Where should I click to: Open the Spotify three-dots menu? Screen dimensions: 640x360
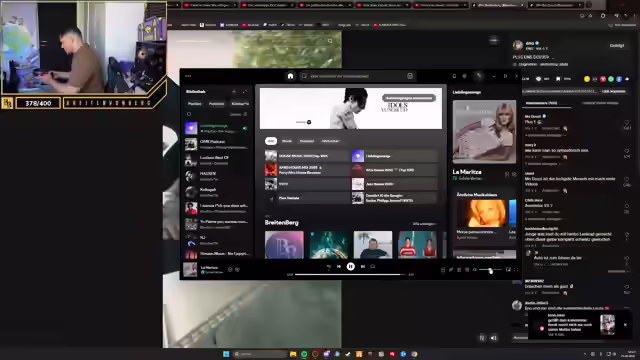[x=188, y=76]
